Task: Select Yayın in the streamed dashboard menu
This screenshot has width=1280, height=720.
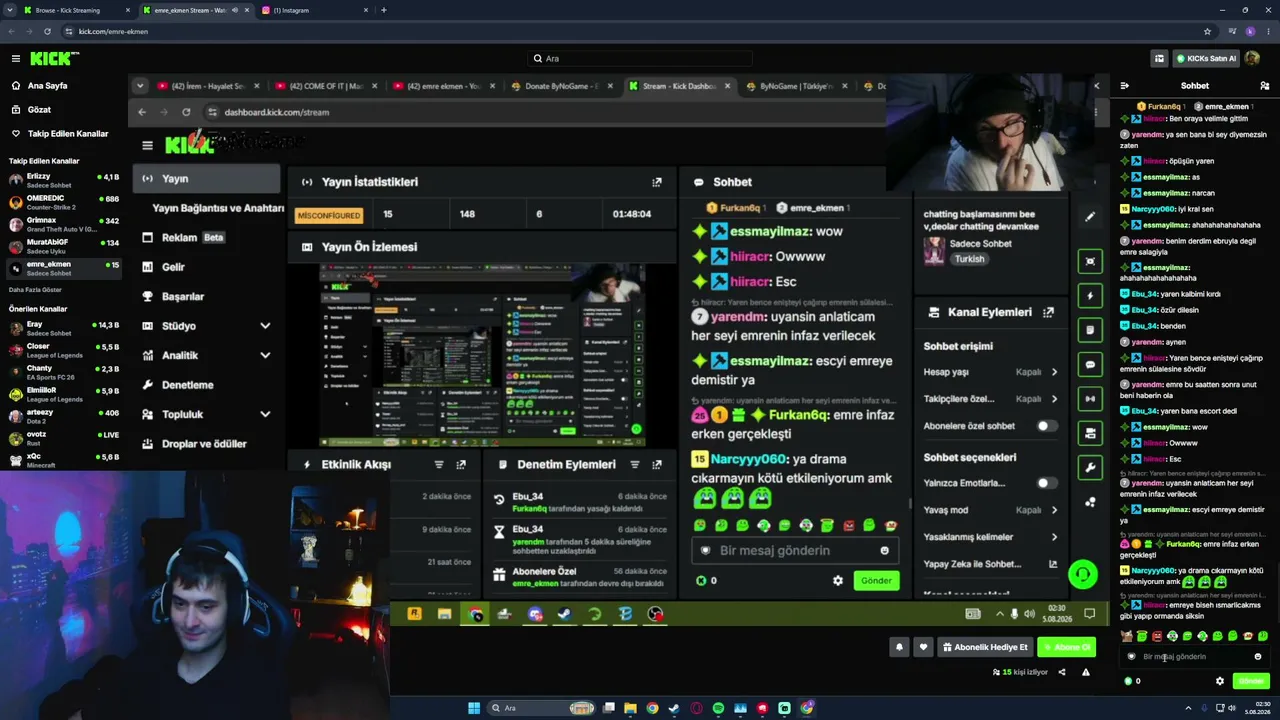Action: click(207, 179)
